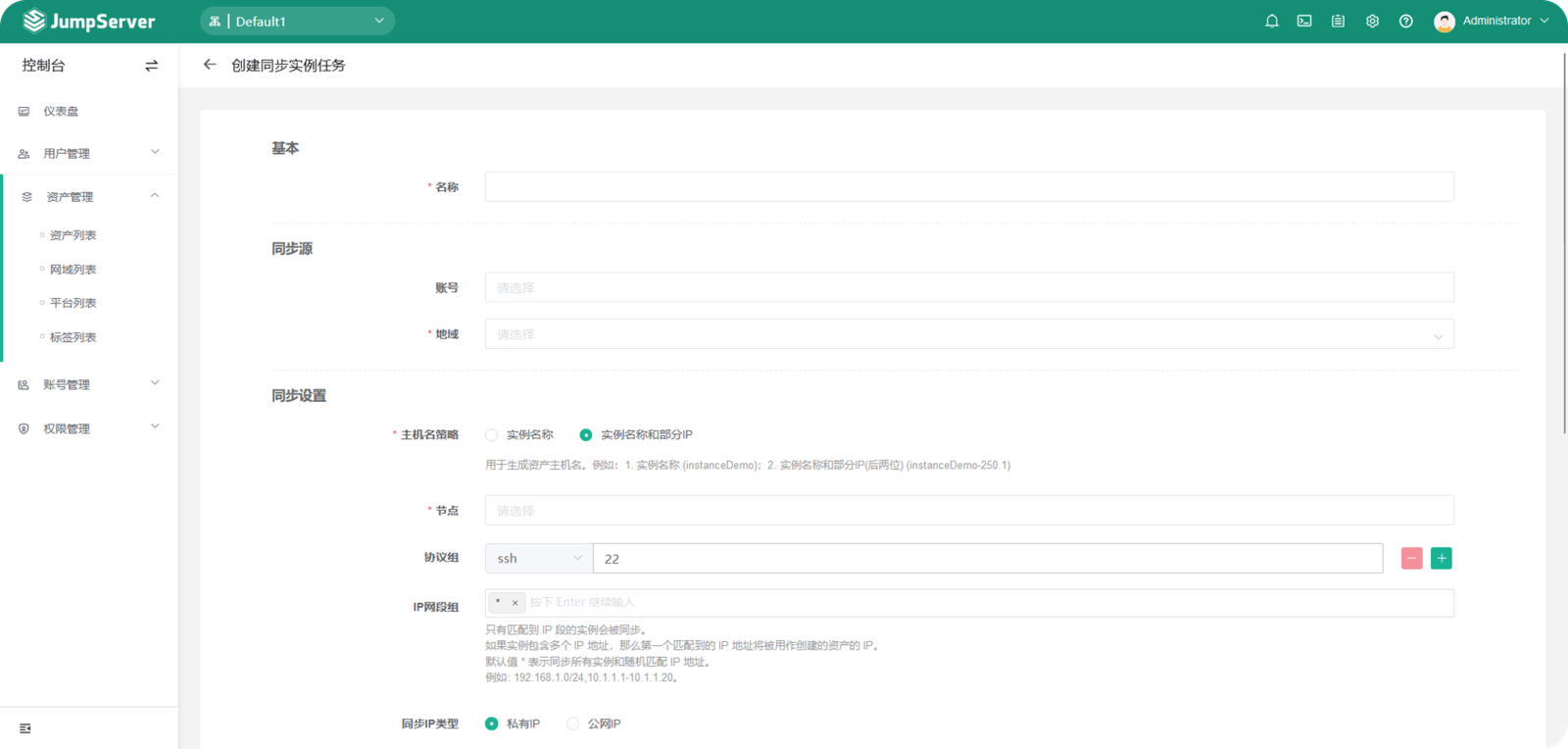Click the Administrator avatar

pyautogui.click(x=1444, y=22)
